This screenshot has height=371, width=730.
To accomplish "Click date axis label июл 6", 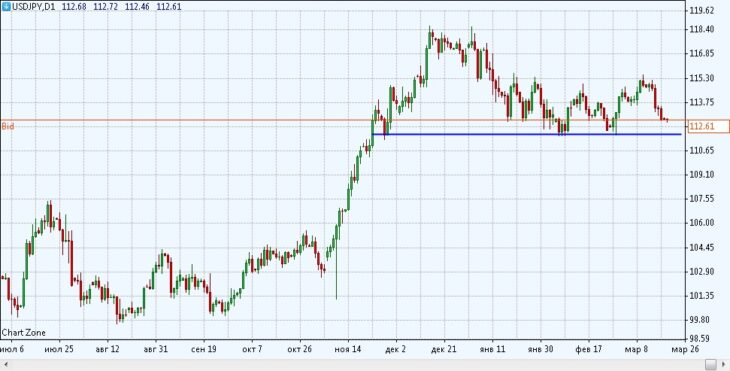I will pyautogui.click(x=12, y=349).
